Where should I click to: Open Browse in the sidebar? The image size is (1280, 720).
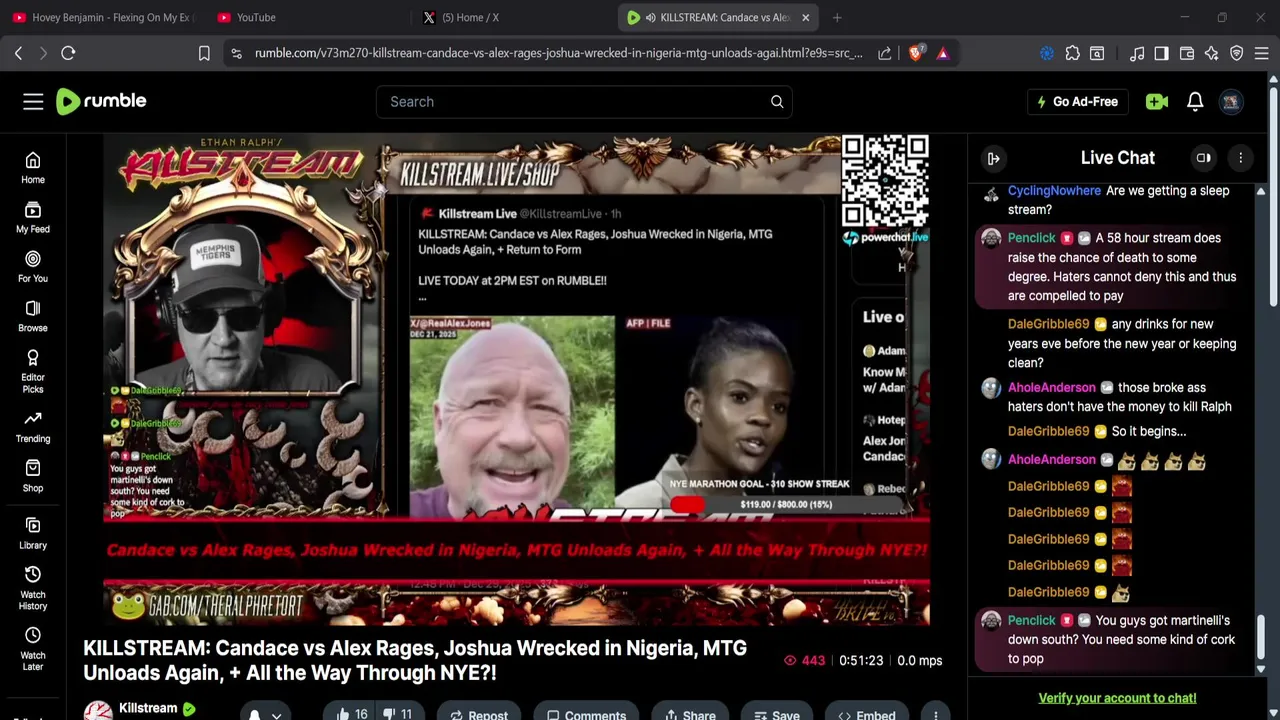pos(33,315)
